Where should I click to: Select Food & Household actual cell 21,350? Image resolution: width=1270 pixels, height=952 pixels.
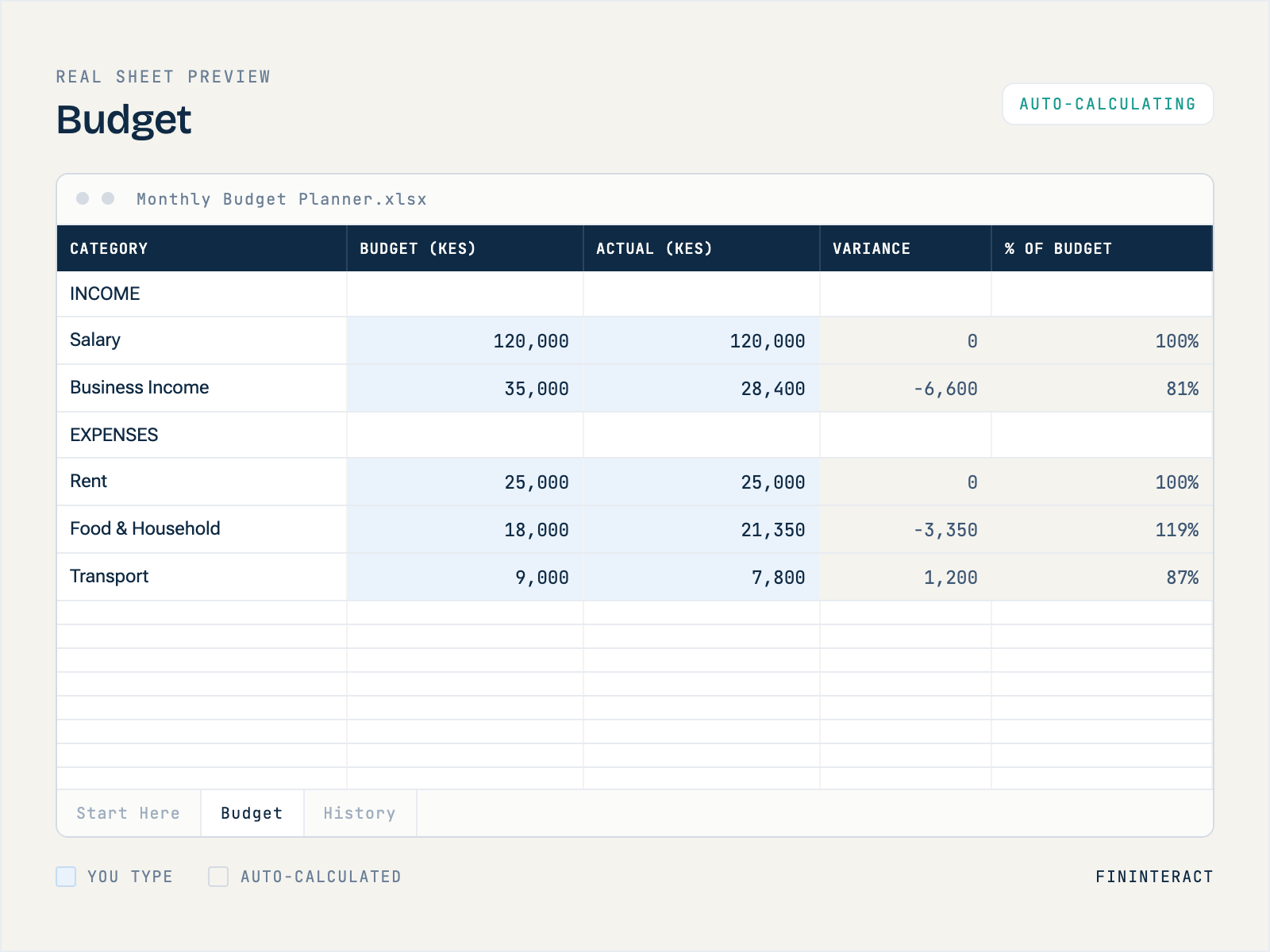click(x=702, y=529)
